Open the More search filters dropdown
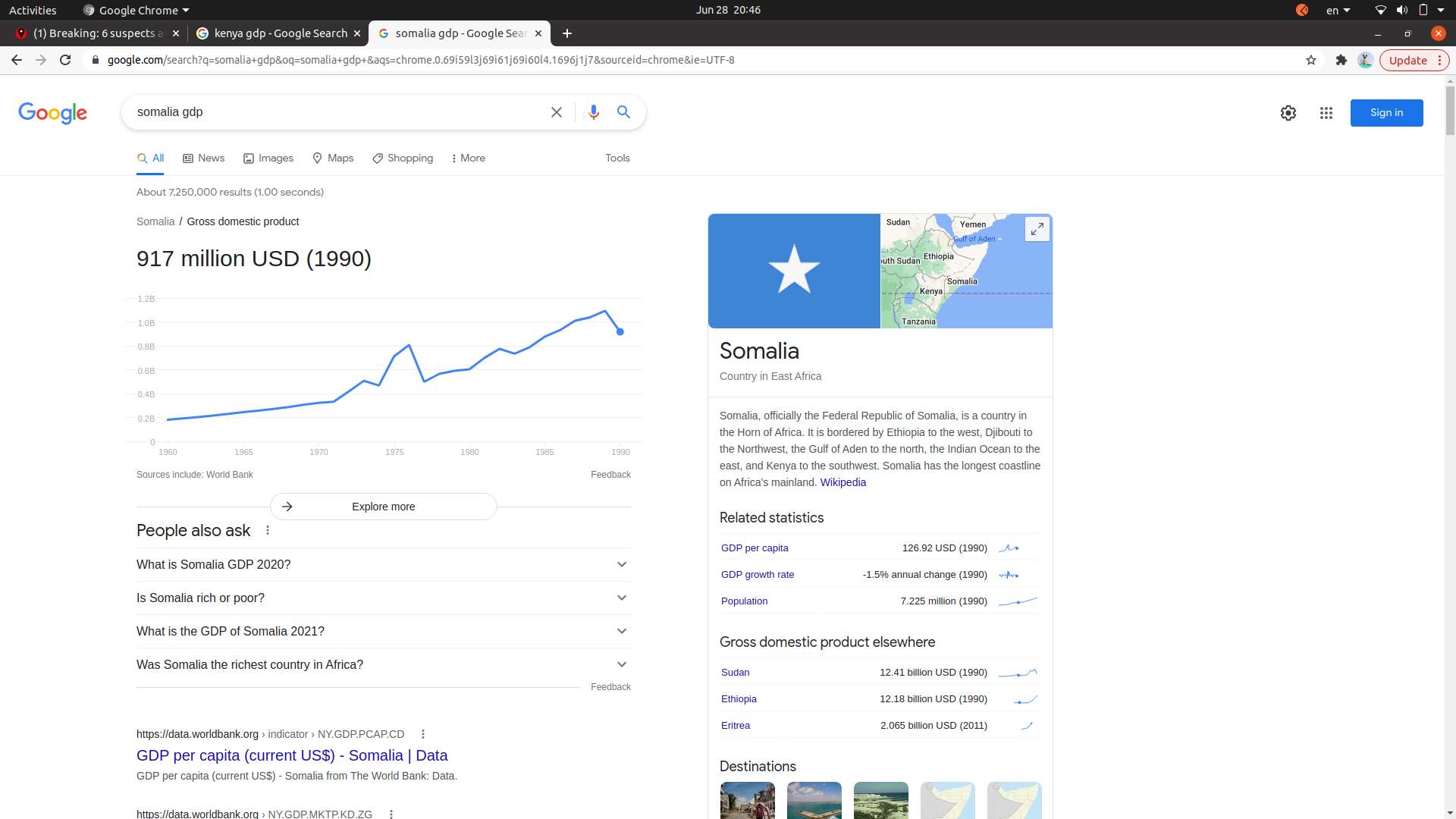The height and width of the screenshot is (819, 1456). pyautogui.click(x=468, y=158)
